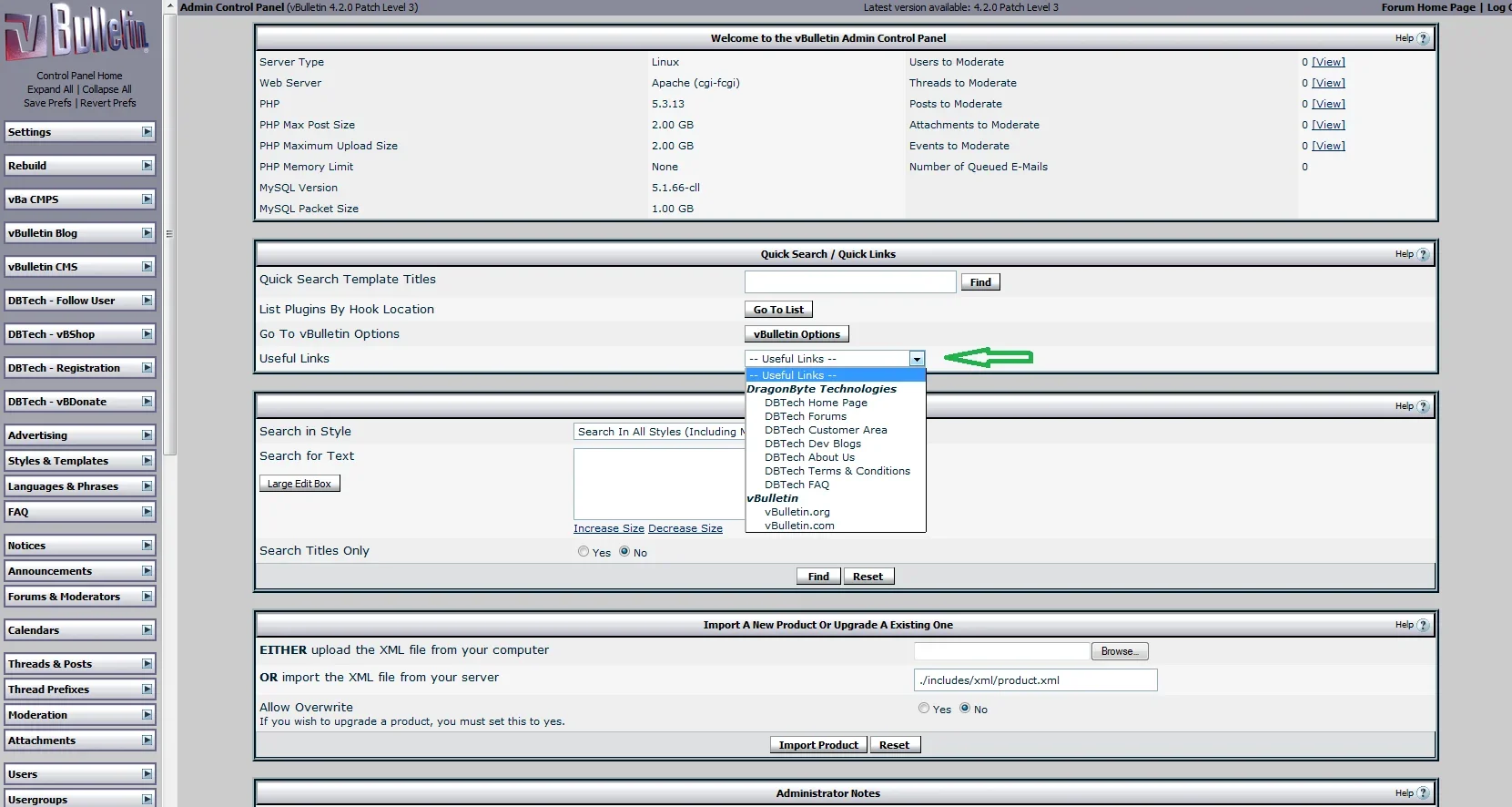This screenshot has width=1512, height=807.
Task: Click Large Edit Box button
Action: [299, 484]
